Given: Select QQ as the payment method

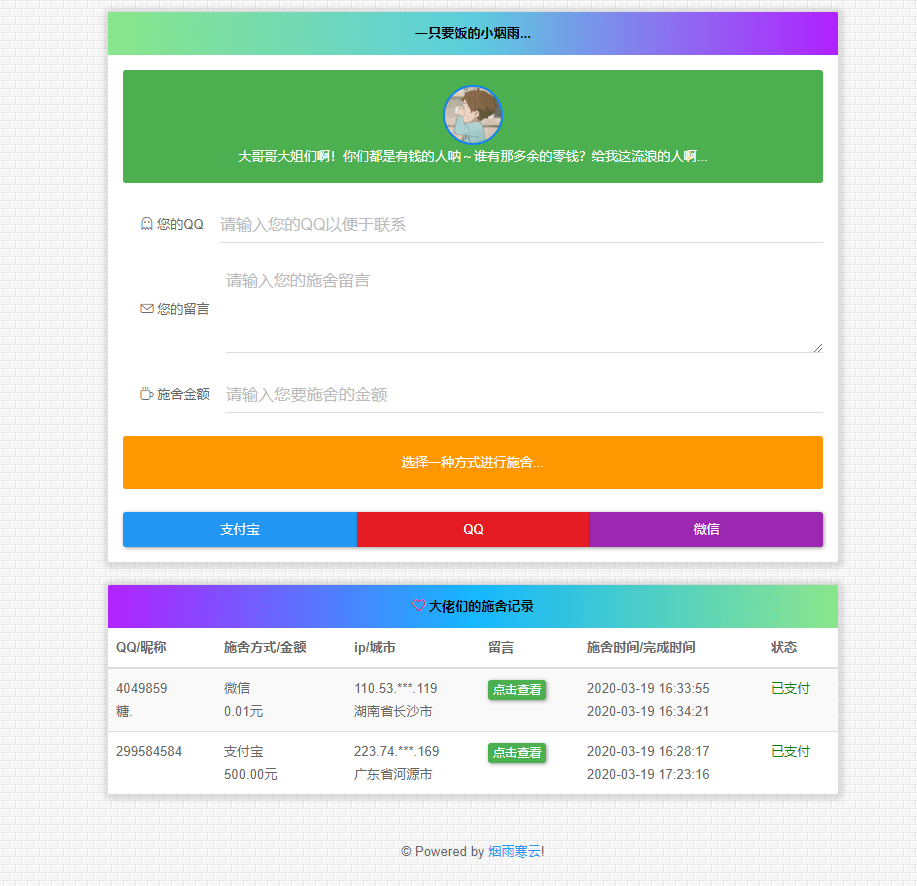Looking at the screenshot, I should pyautogui.click(x=472, y=529).
